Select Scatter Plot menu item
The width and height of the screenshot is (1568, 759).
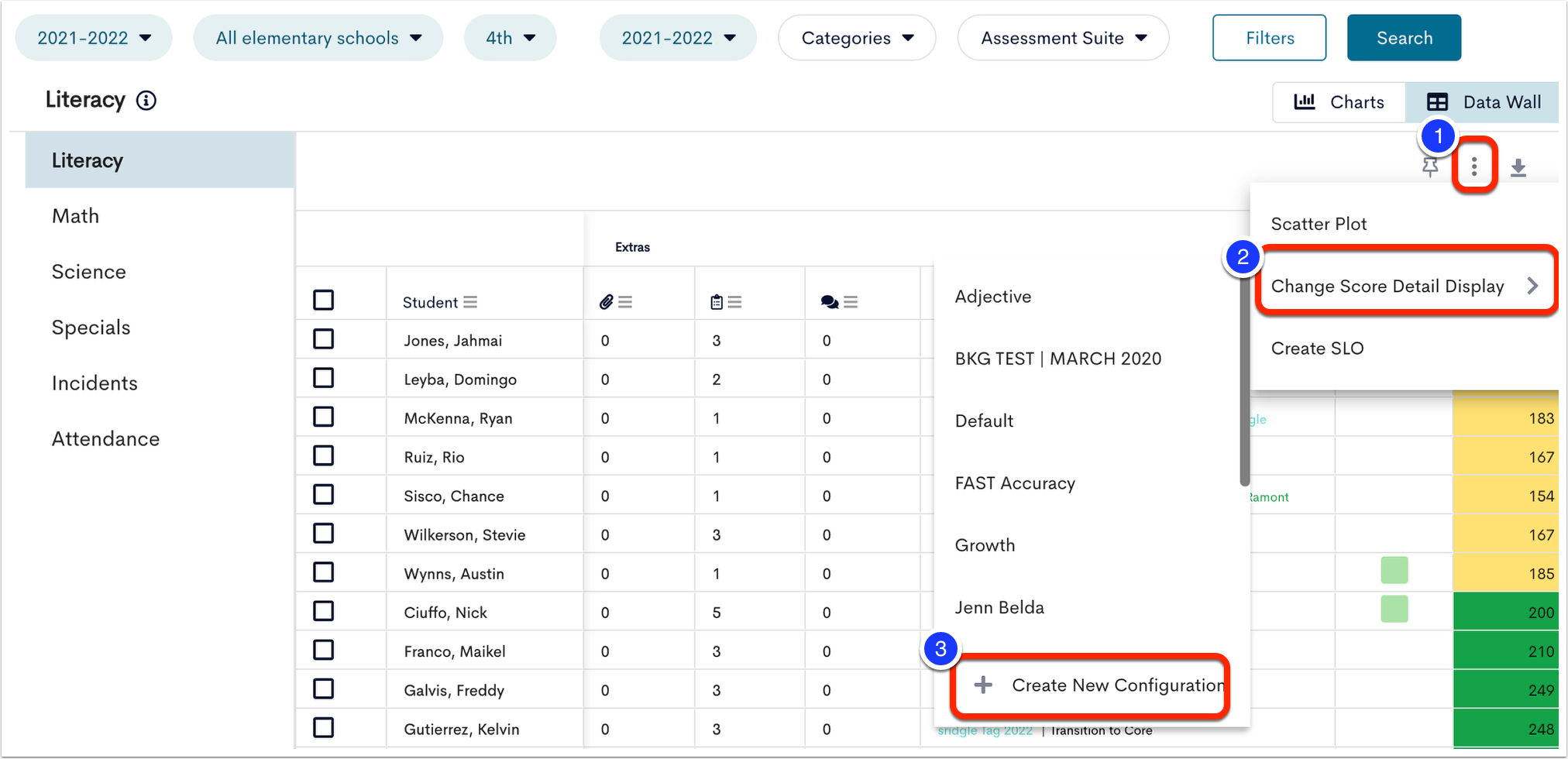click(x=1319, y=224)
